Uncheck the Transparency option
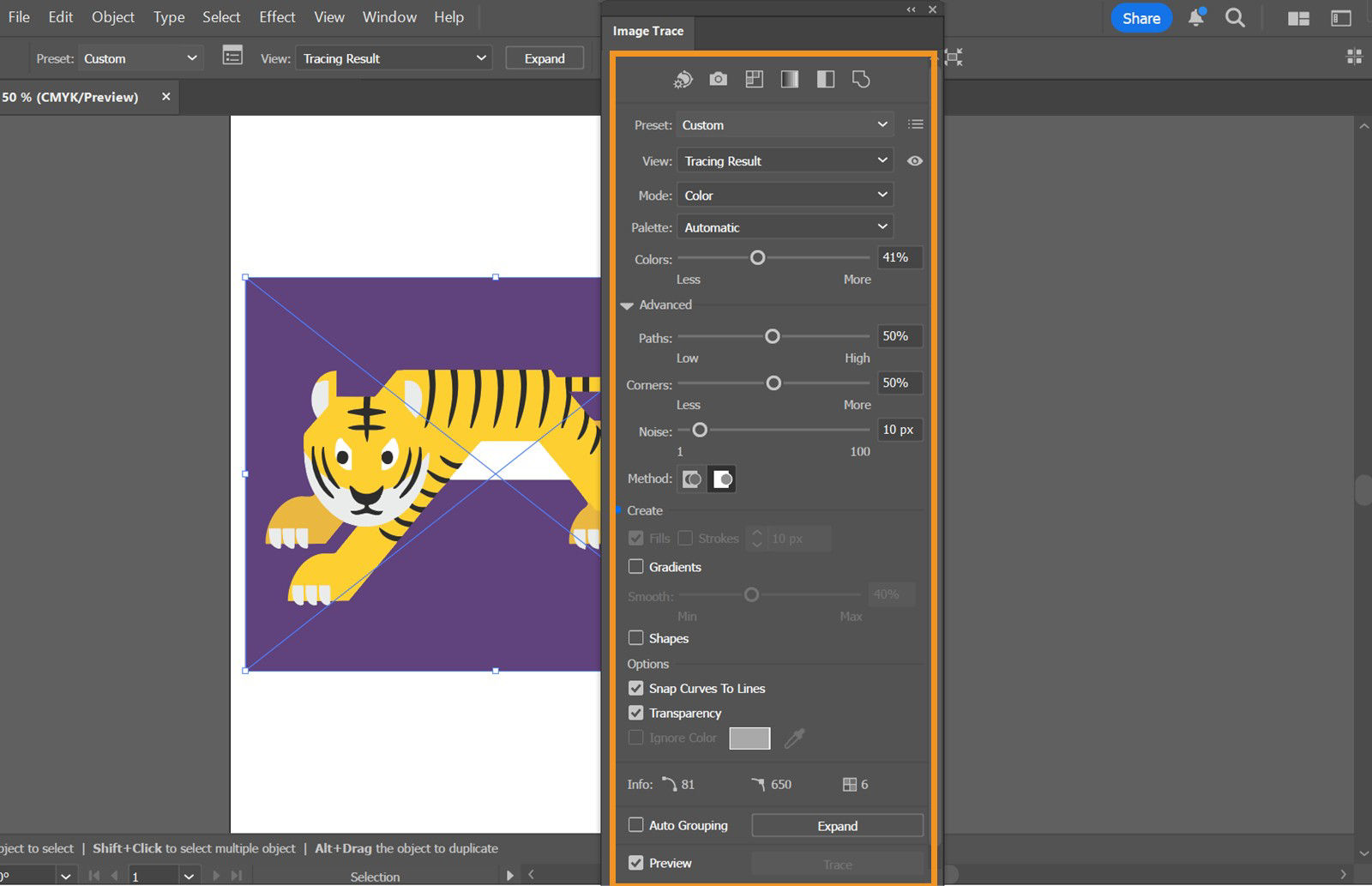The image size is (1372, 886). 635,713
